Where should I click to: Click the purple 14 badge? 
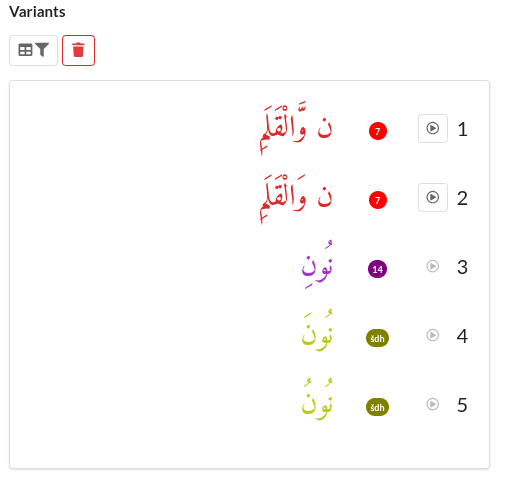pyautogui.click(x=377, y=269)
